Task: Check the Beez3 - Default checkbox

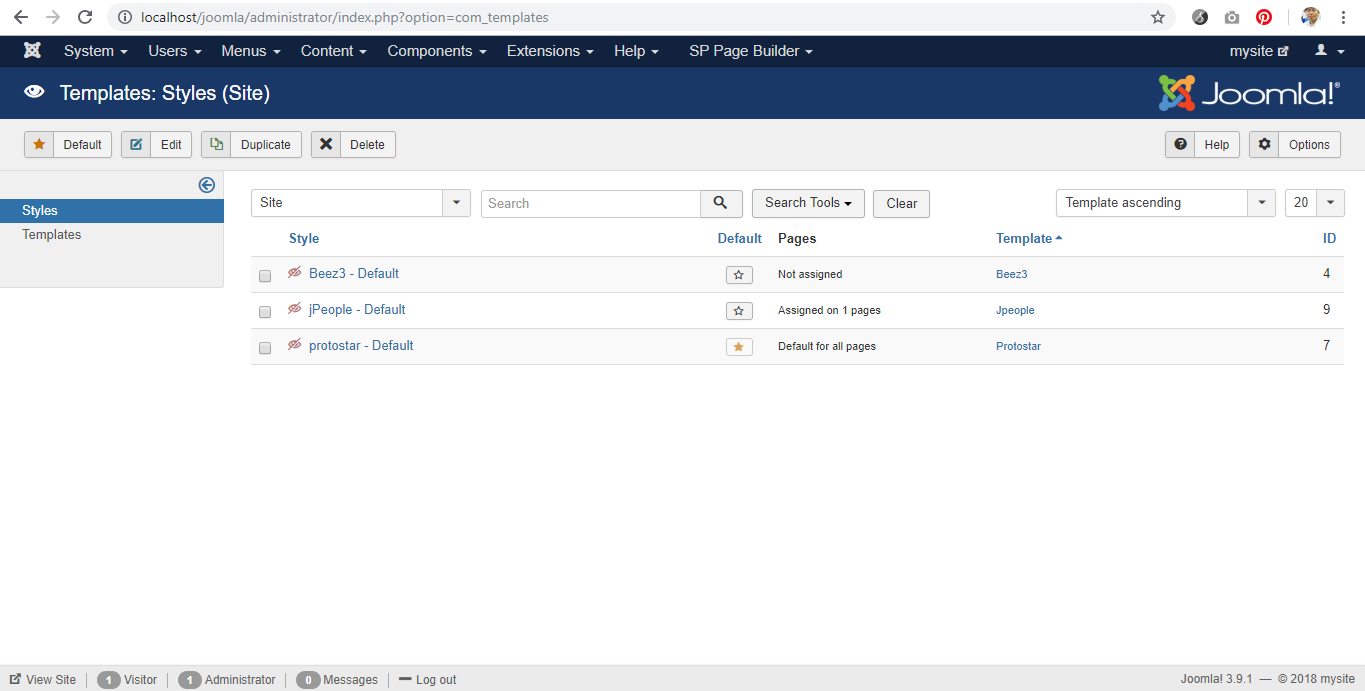Action: point(265,276)
